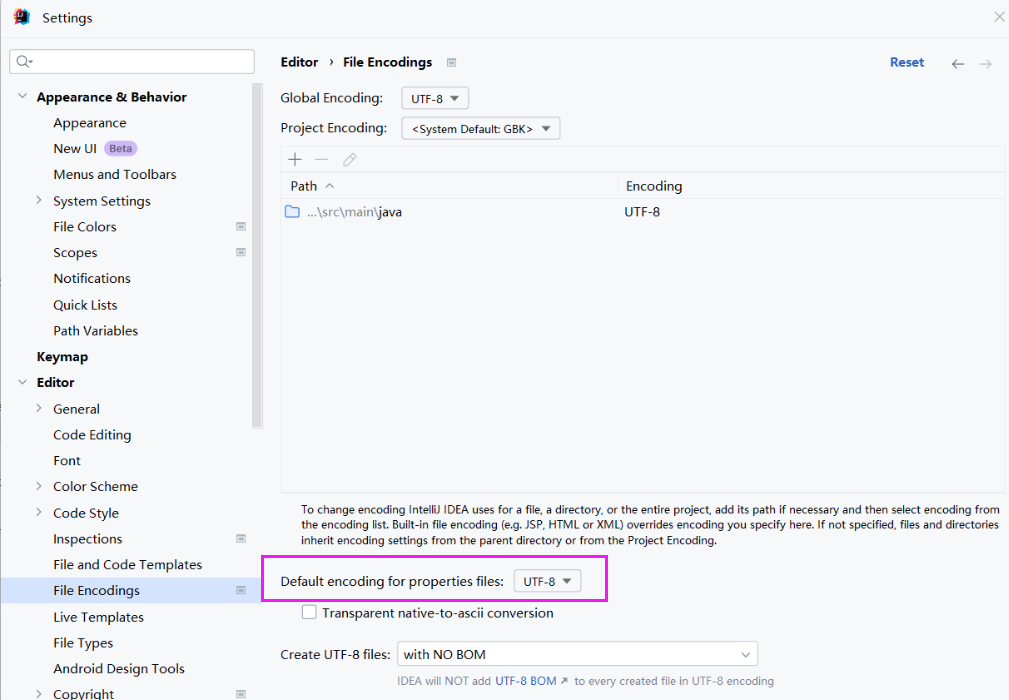This screenshot has height=700, width=1009.
Task: Open Notifications settings
Action: pos(92,279)
